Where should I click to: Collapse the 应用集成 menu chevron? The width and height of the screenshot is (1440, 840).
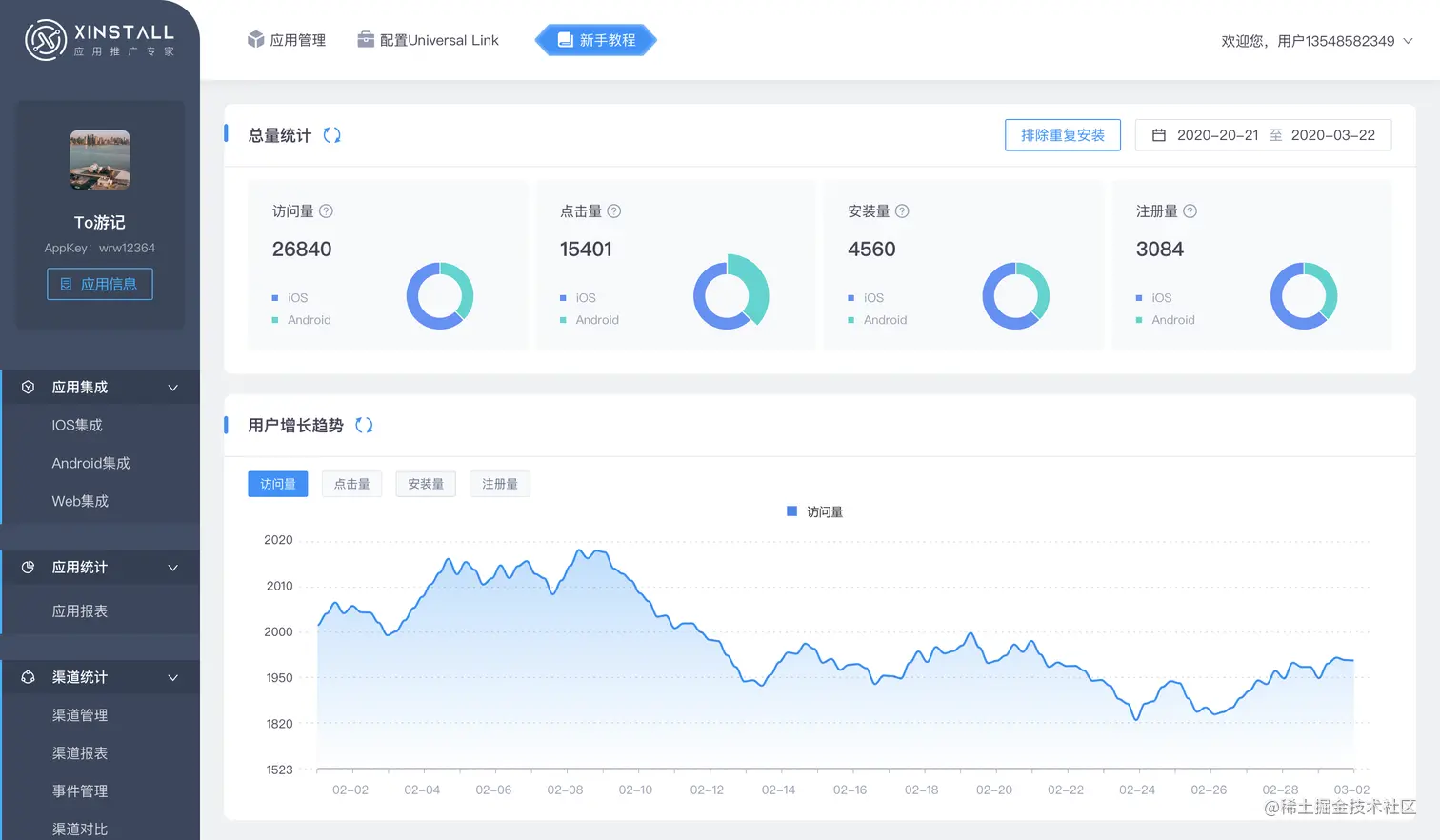tap(173, 388)
